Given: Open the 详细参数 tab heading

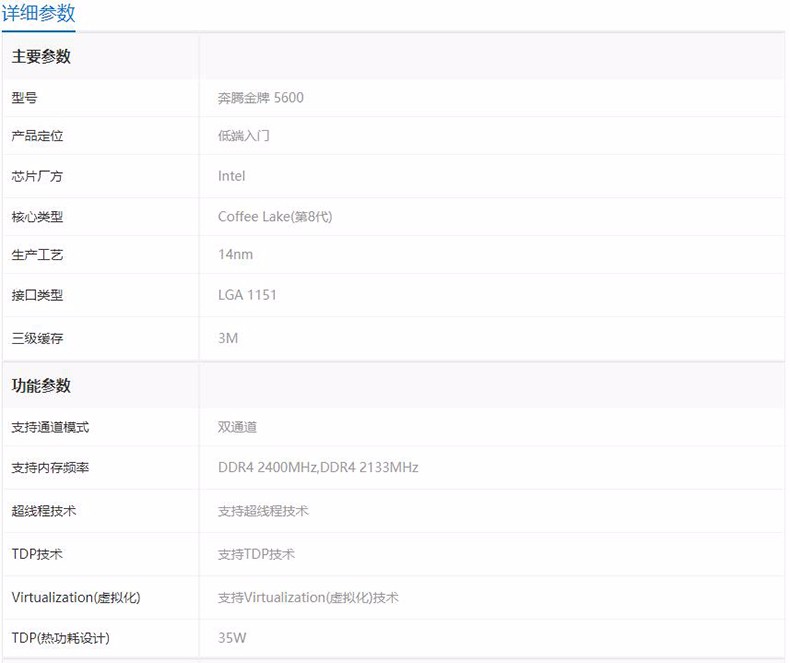Looking at the screenshot, I should (38, 13).
